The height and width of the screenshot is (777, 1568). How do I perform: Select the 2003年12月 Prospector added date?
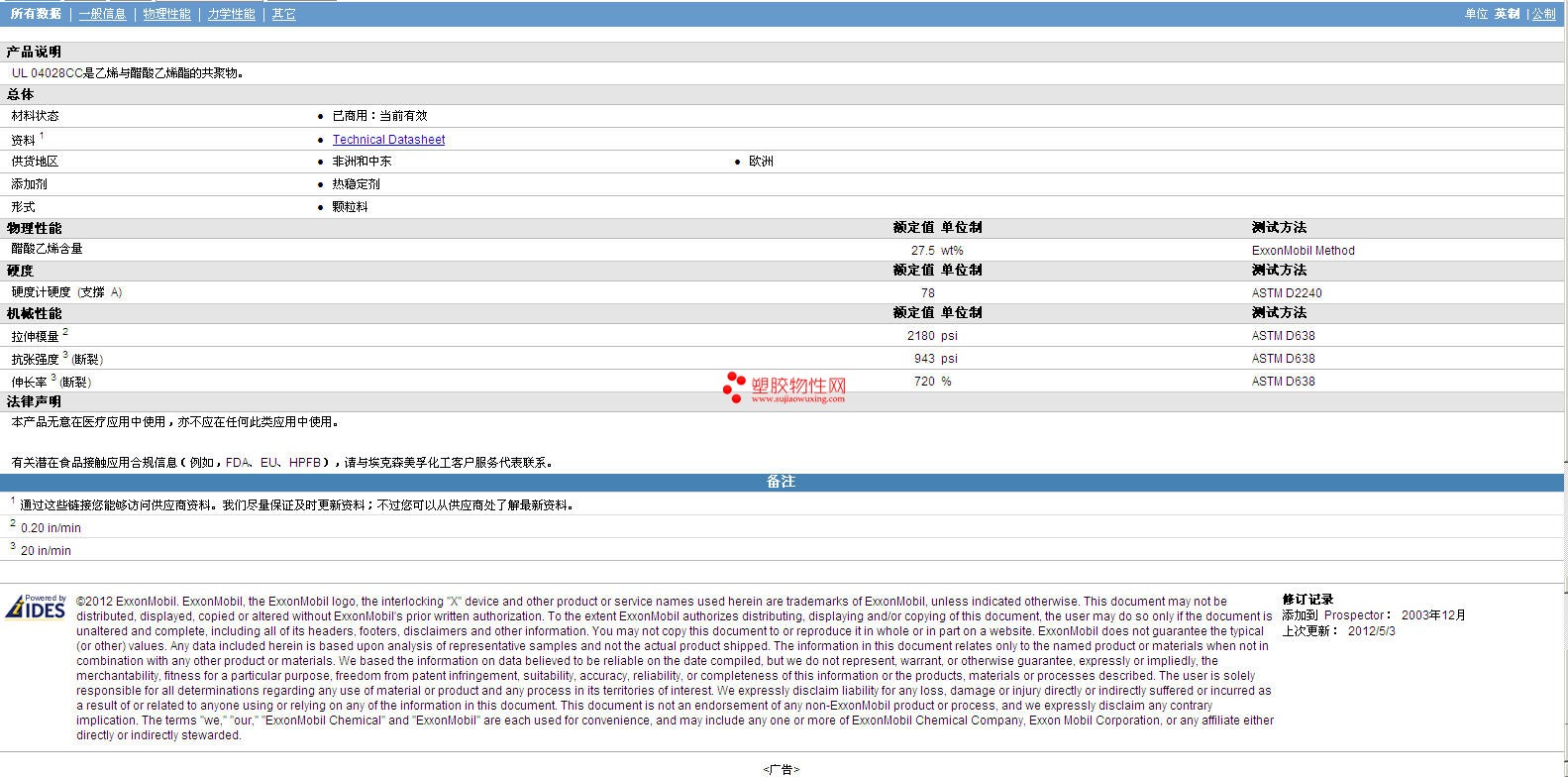tap(1433, 615)
